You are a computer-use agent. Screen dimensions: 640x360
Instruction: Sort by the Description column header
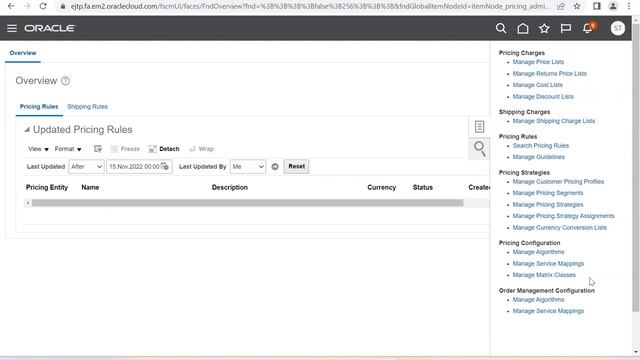click(x=230, y=187)
